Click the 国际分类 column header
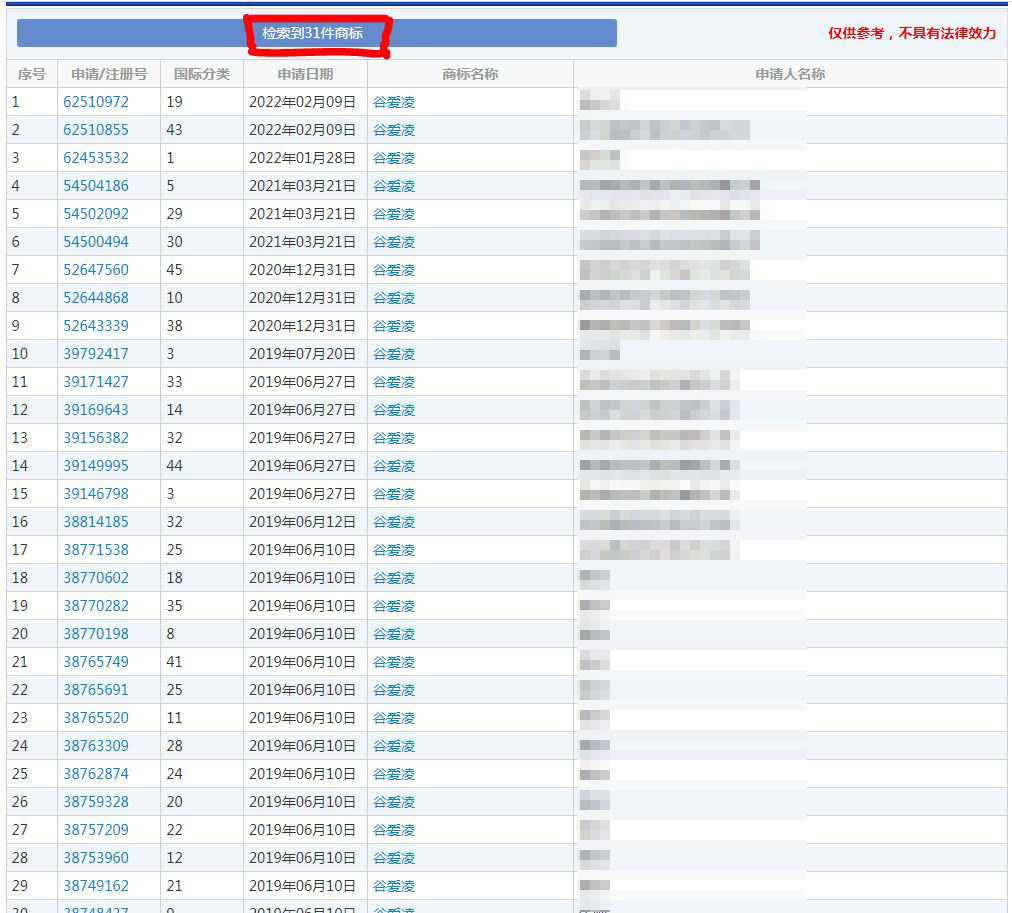The height and width of the screenshot is (913, 1012). tap(202, 74)
